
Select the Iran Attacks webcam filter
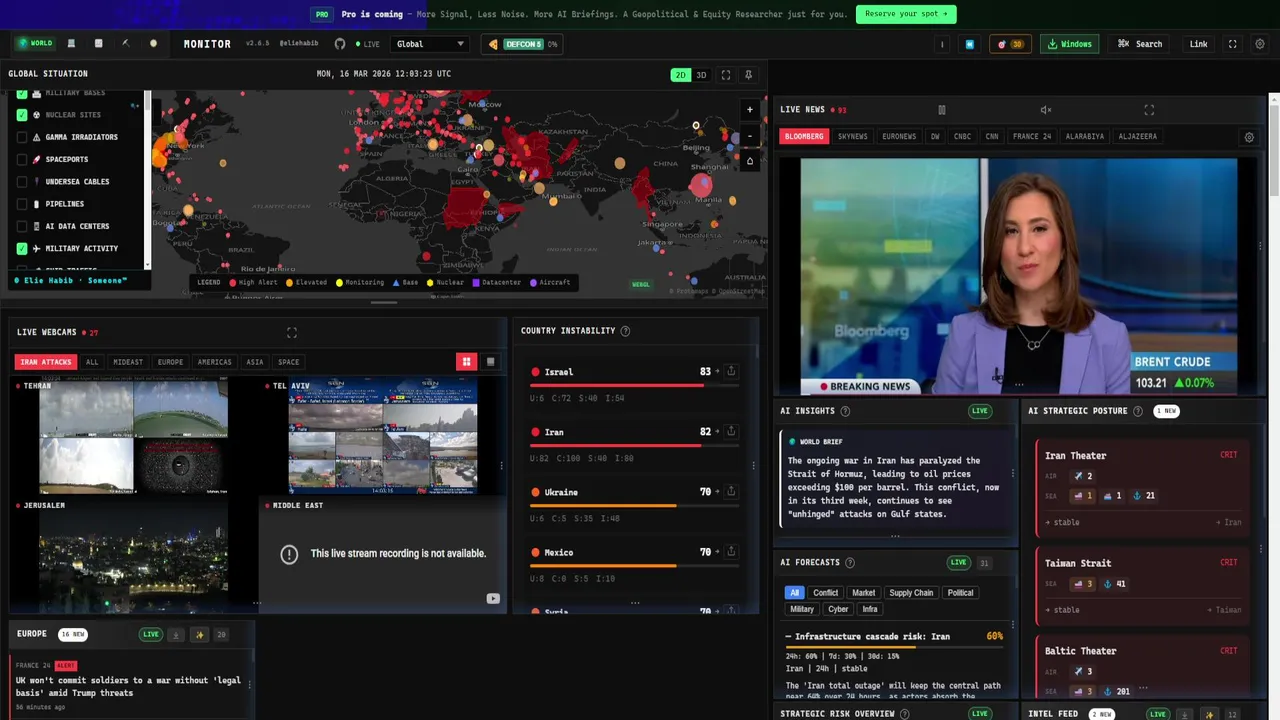[45, 362]
